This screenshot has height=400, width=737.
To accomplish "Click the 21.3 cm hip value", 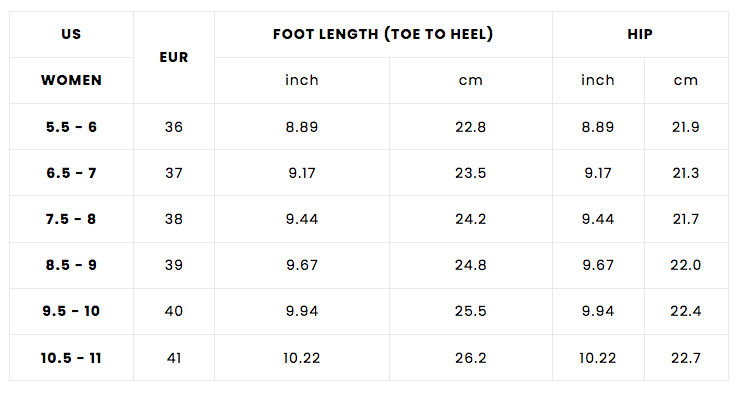I will point(686,173).
